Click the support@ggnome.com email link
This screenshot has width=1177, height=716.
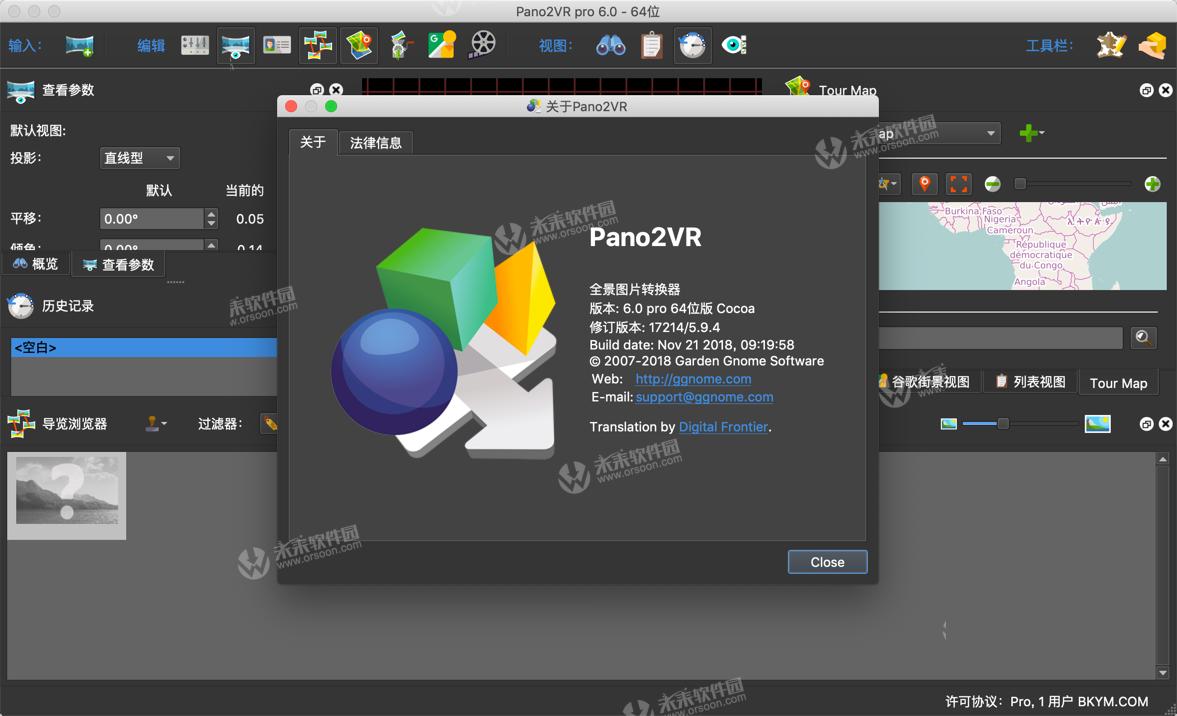point(704,397)
